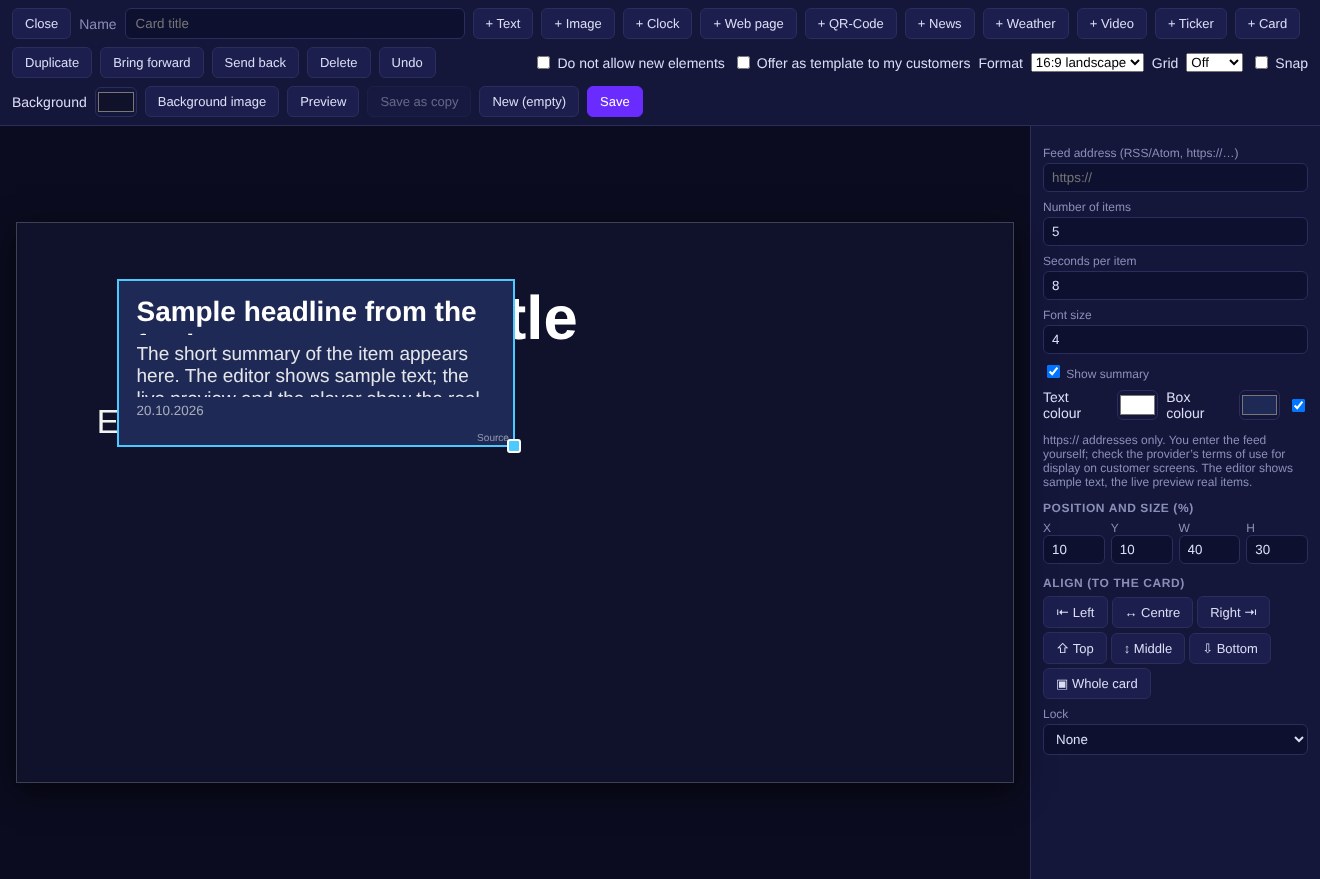Delete the selected element

click(339, 62)
